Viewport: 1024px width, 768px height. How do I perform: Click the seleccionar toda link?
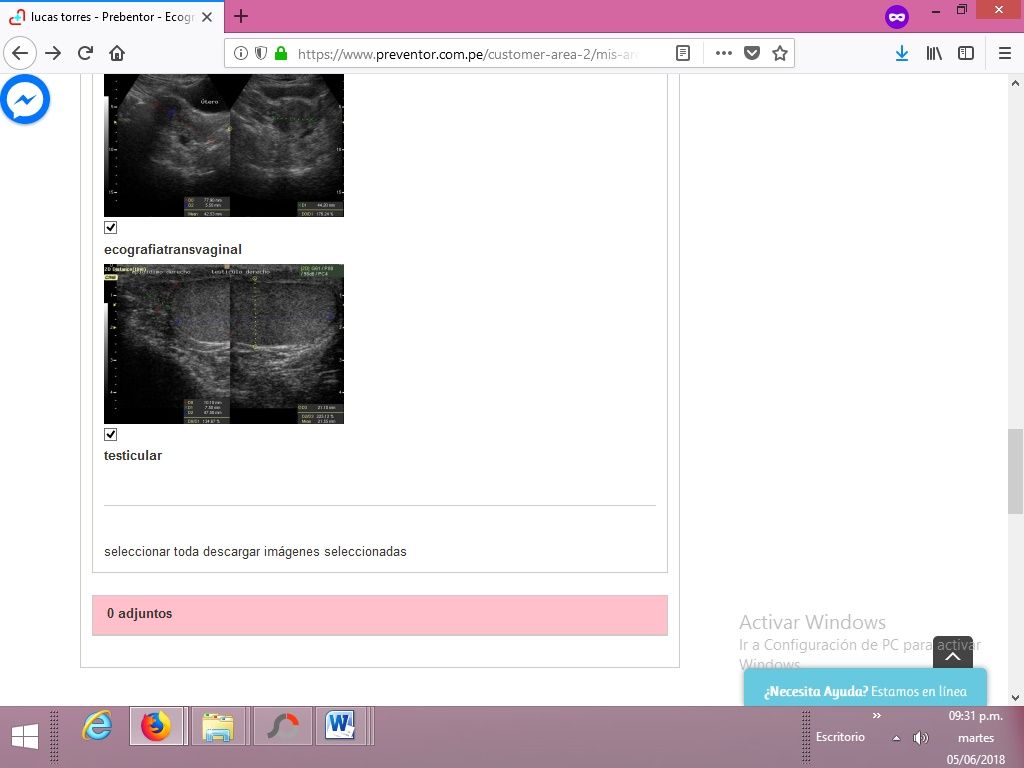[x=152, y=552]
